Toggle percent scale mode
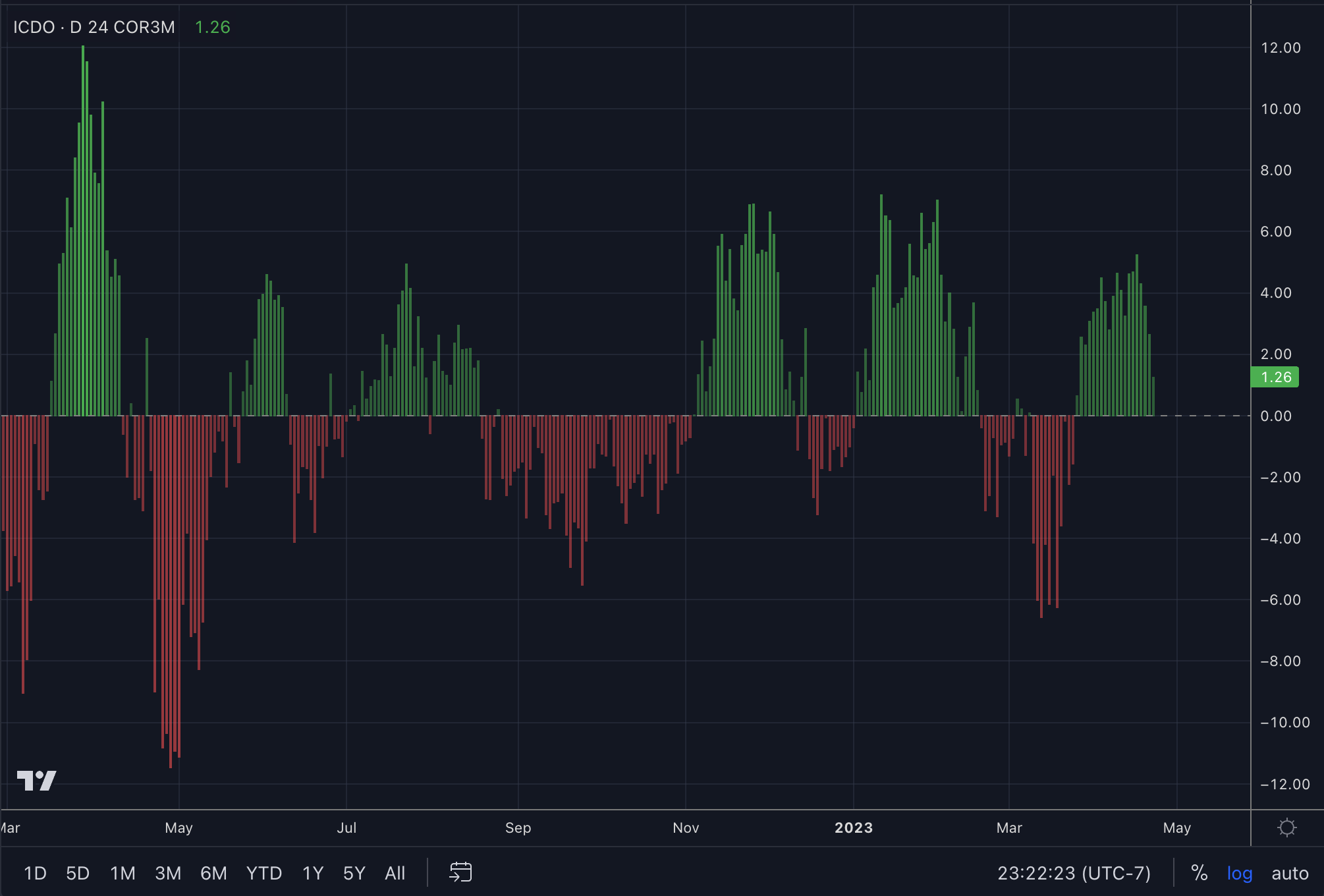This screenshot has width=1324, height=896. [x=1199, y=873]
